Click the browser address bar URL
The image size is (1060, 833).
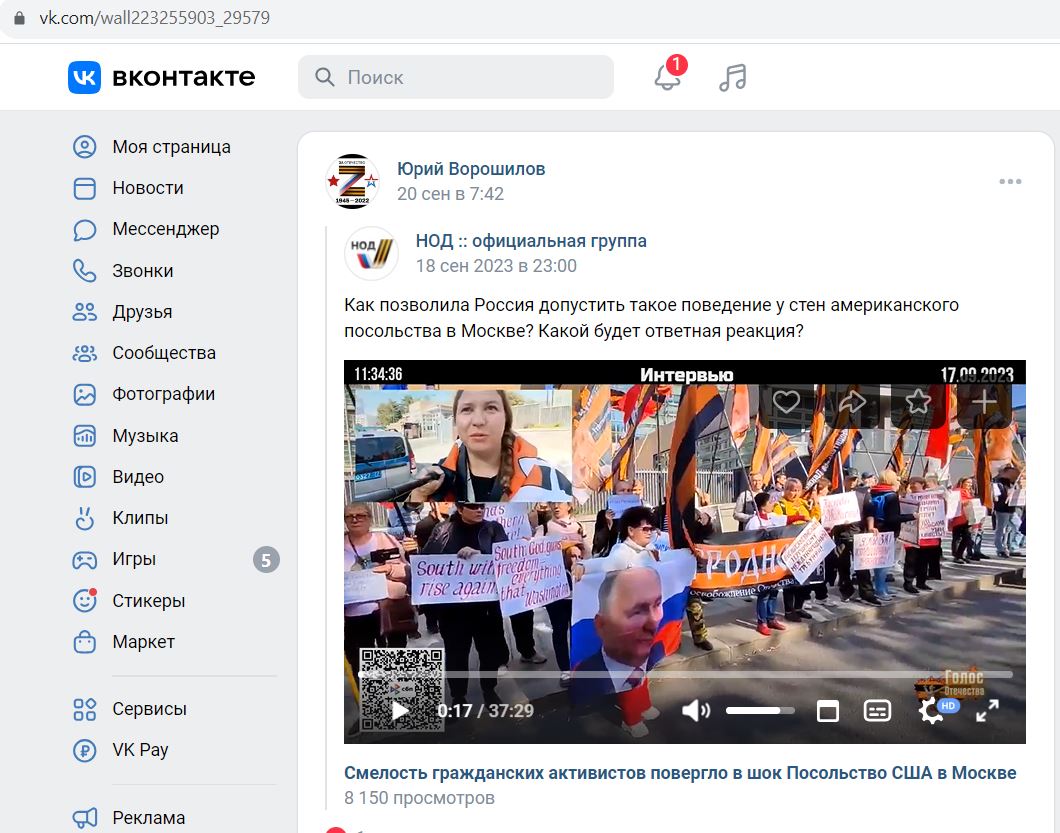click(x=155, y=18)
